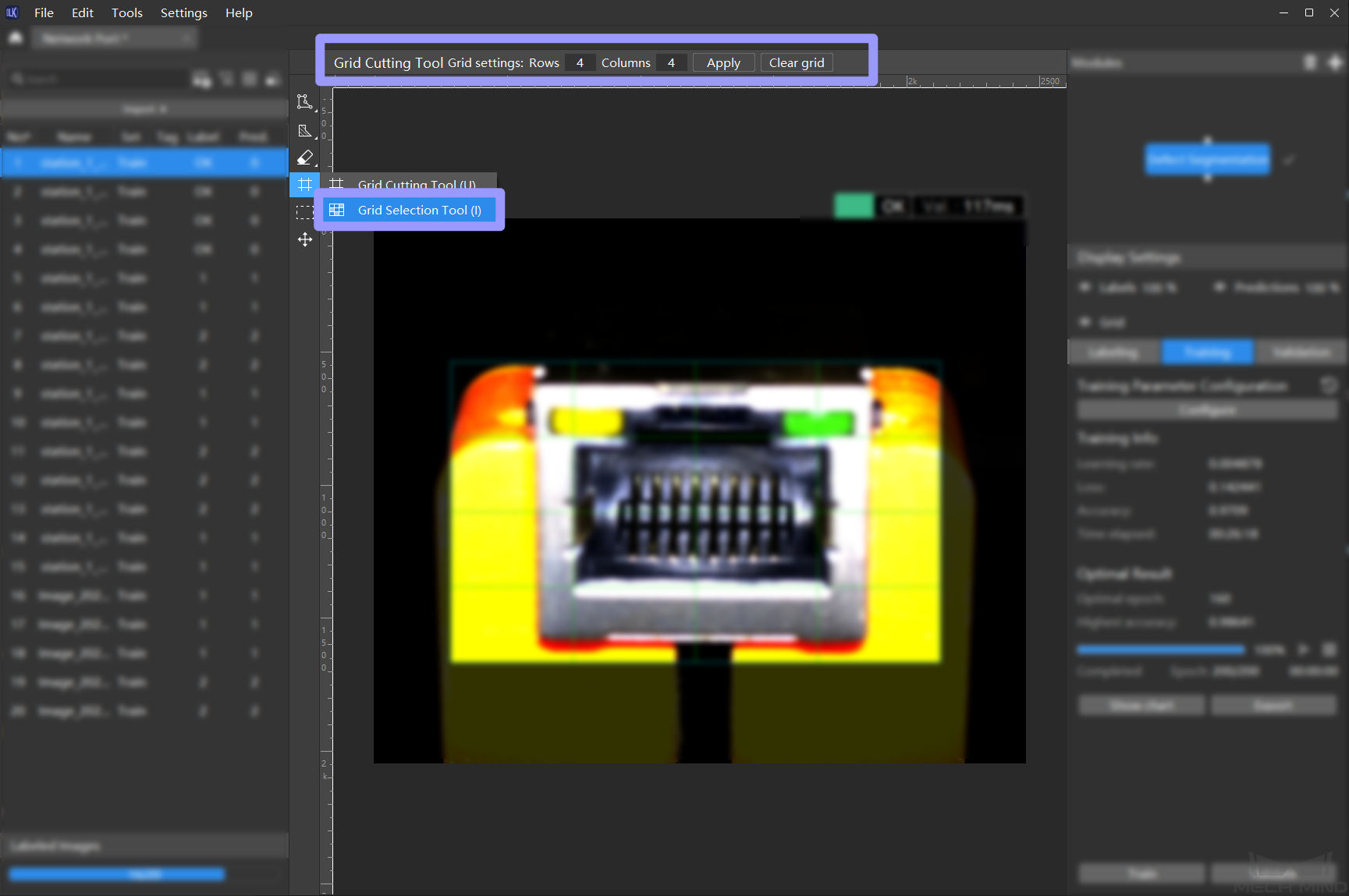Click the reset icon beside Training Parameter Configuration
The width and height of the screenshot is (1349, 896).
click(x=1329, y=385)
